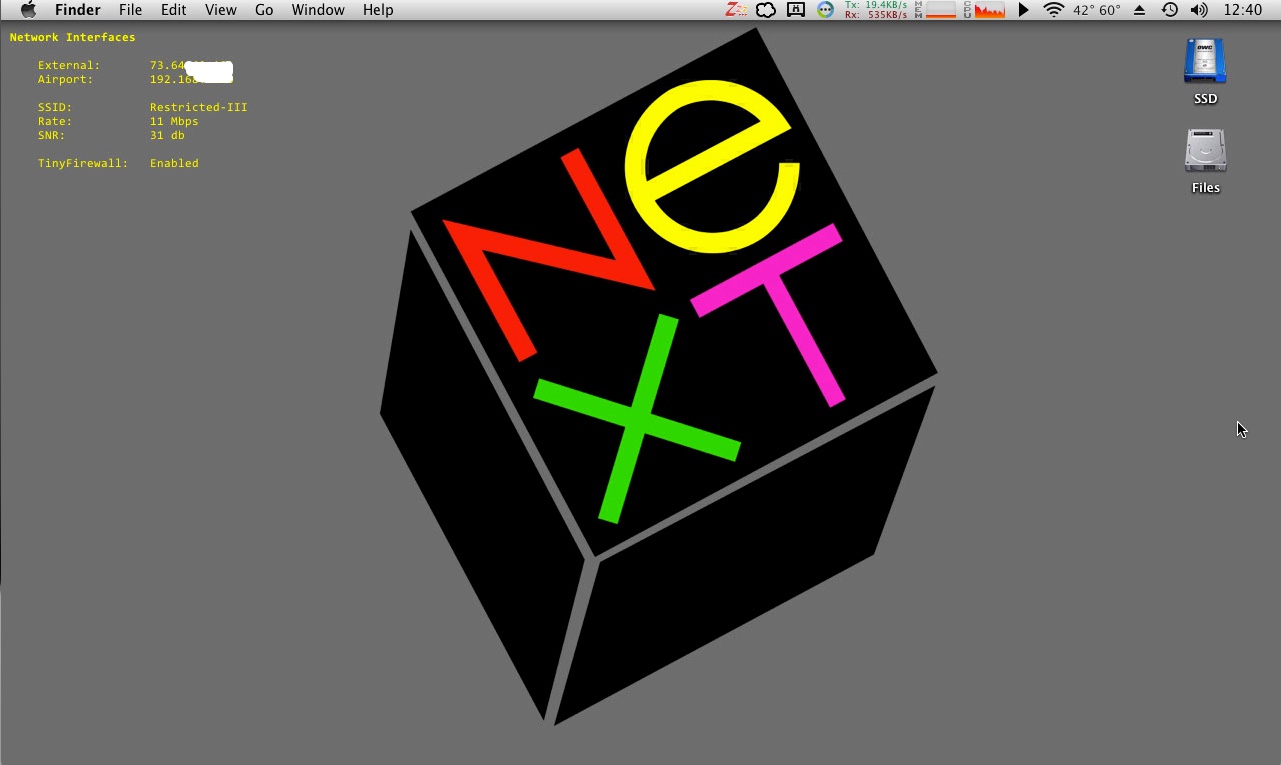1281x765 pixels.
Task: Click the 'Airport:' label text
Action: 66,79
